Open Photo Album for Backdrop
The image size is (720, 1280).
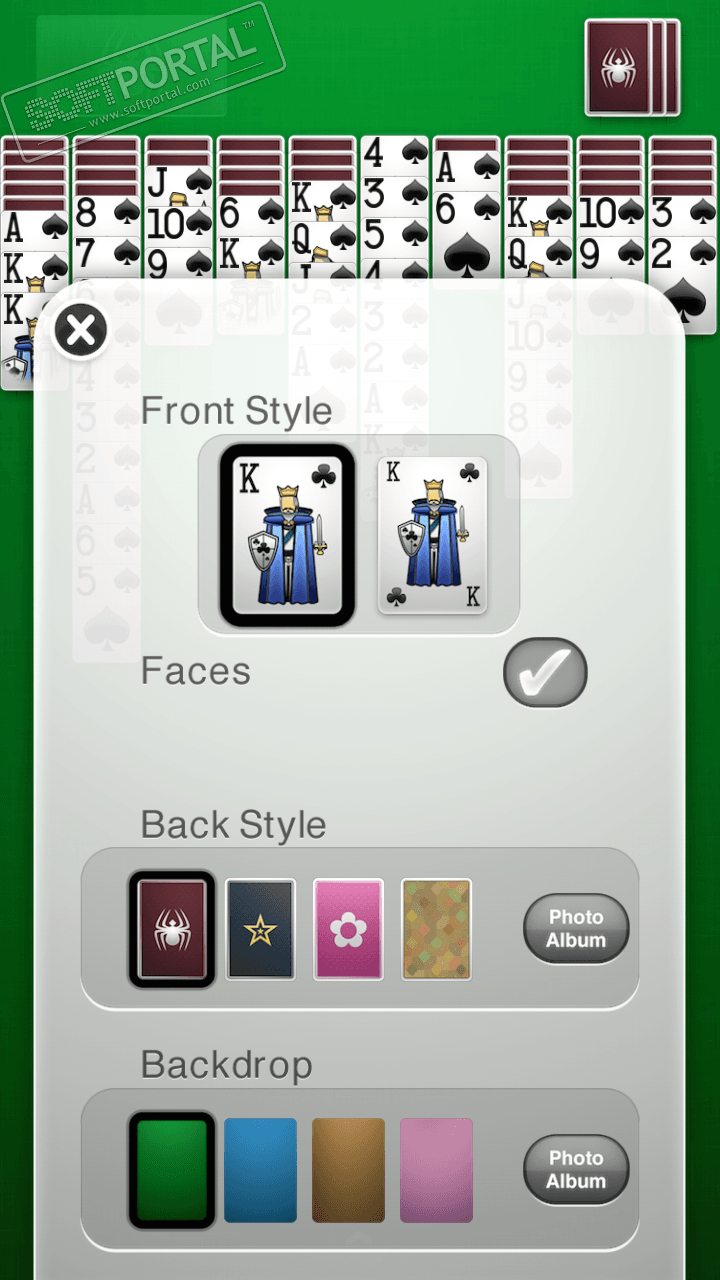(576, 1170)
